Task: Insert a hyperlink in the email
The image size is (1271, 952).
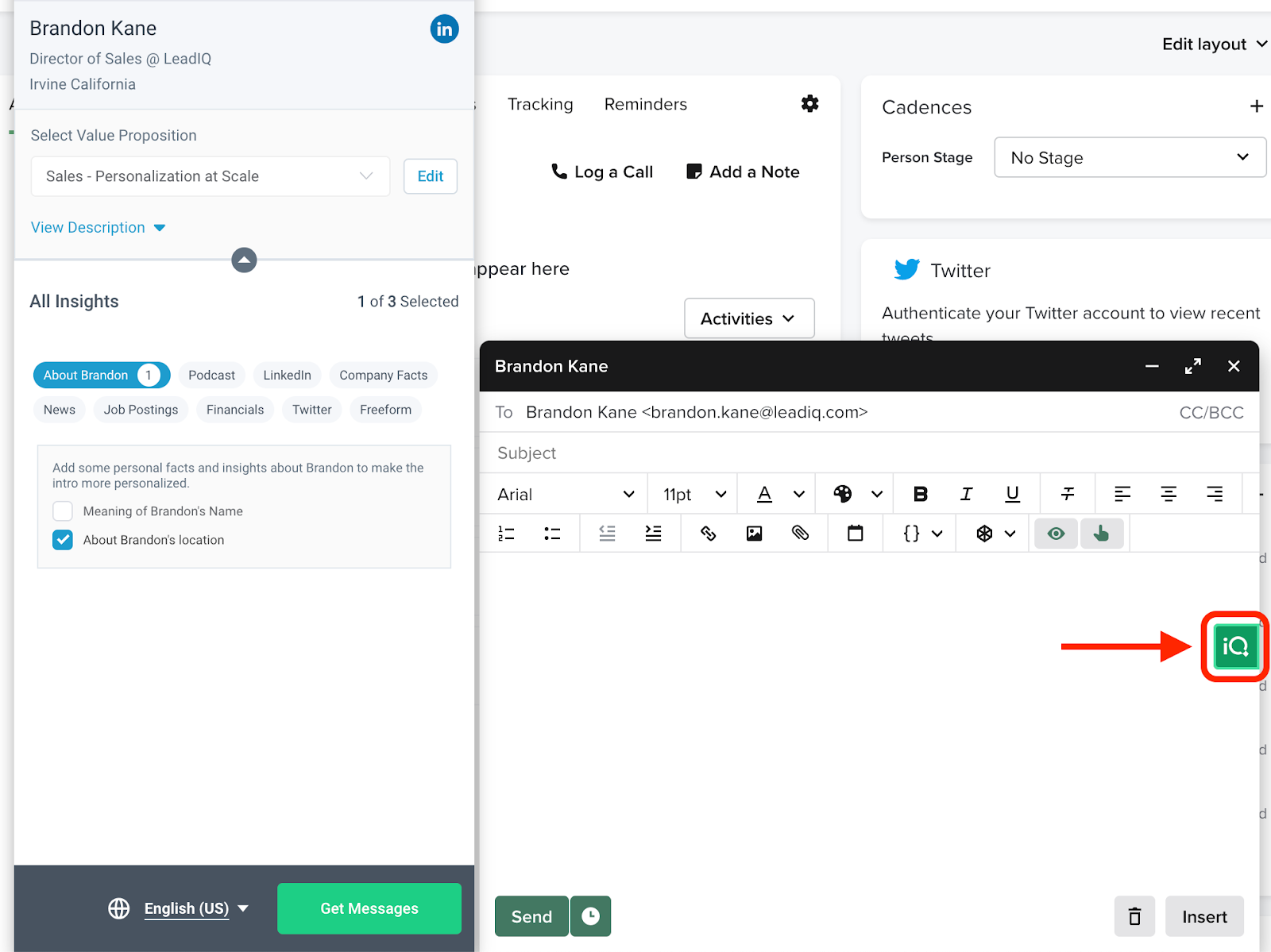Action: pos(708,534)
